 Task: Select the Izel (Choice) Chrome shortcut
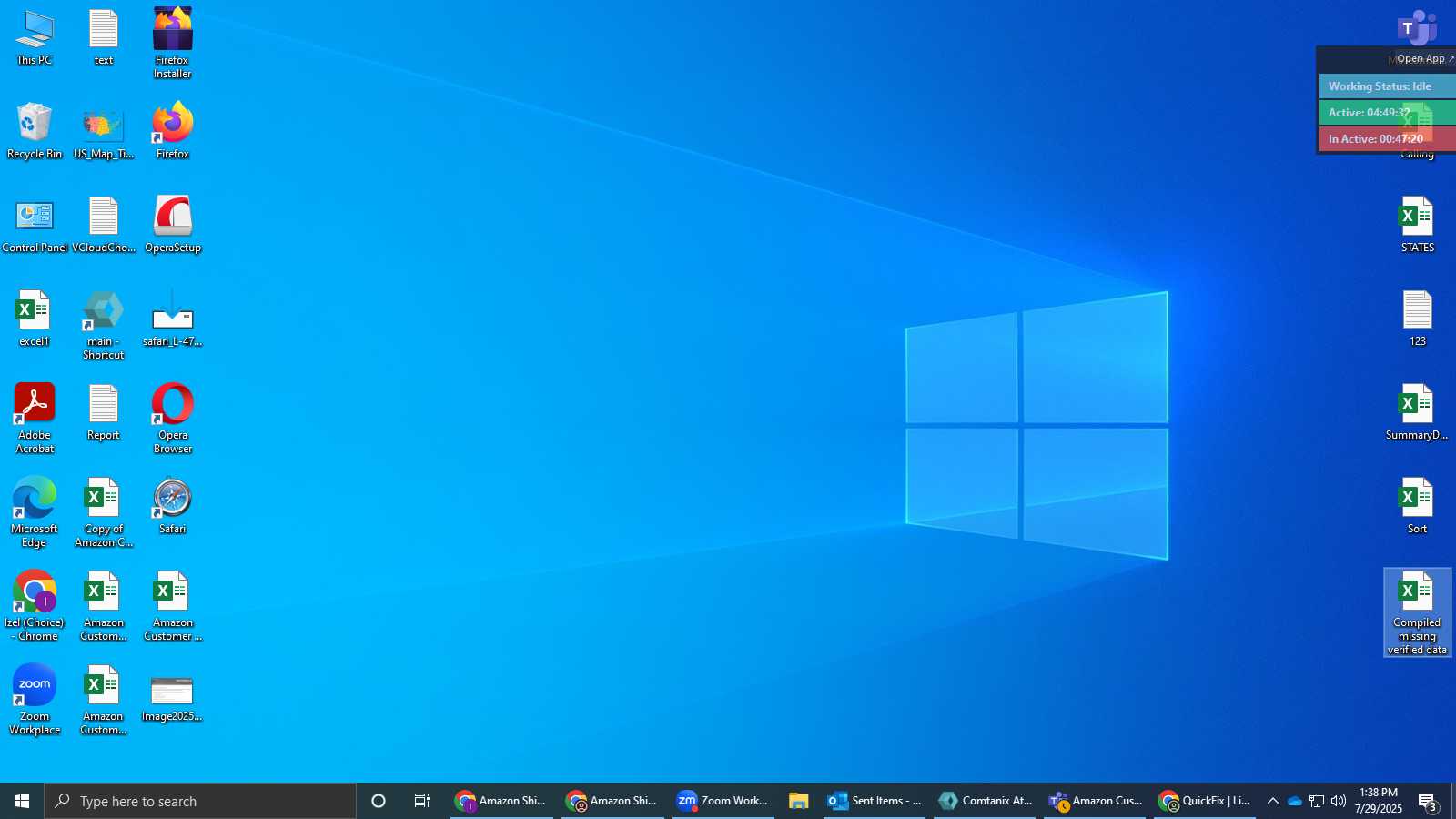coord(35,607)
